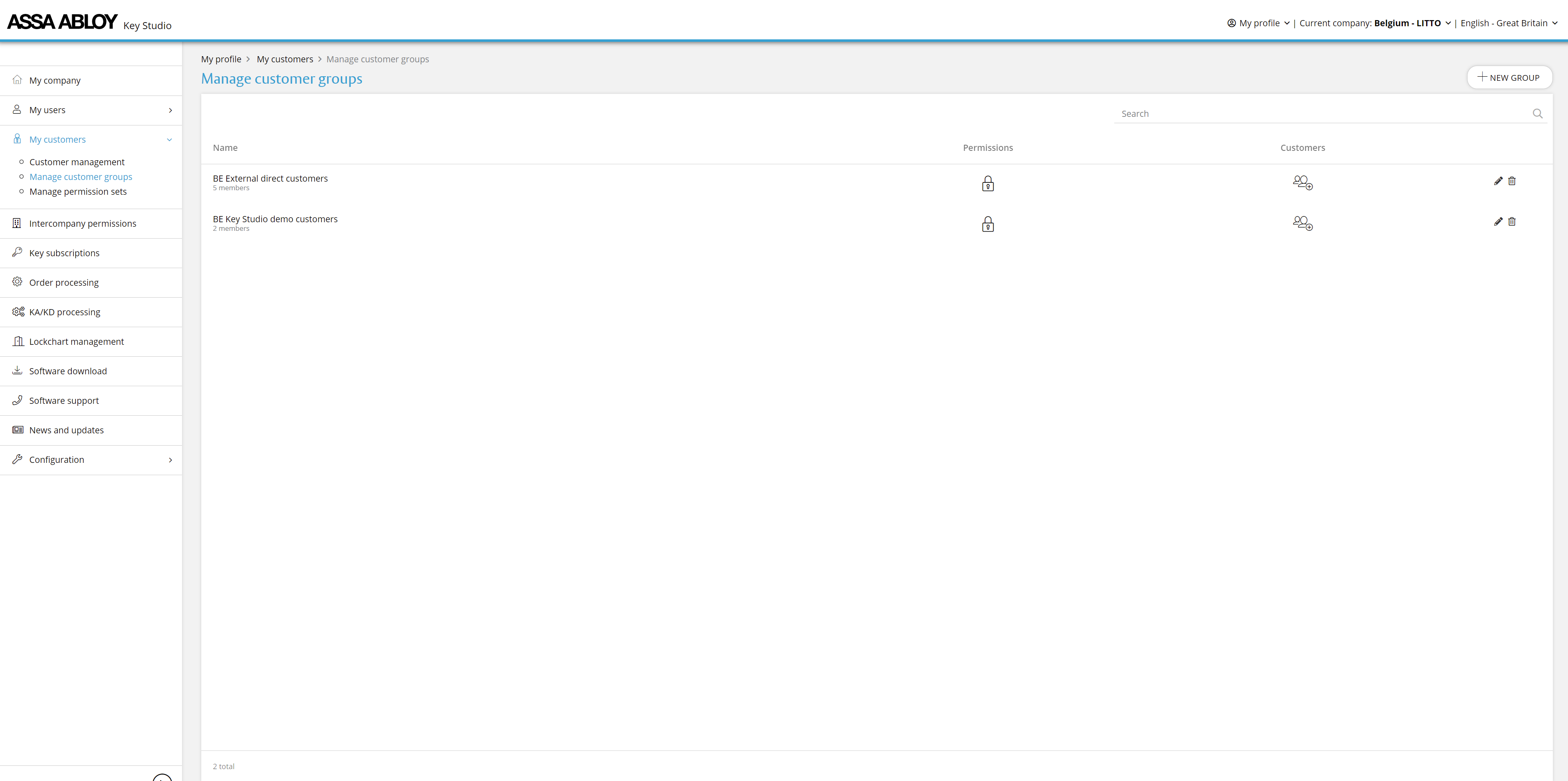Click the add-customers icon for BE Key Studio demo customers
The image size is (1568, 781).
click(1302, 223)
